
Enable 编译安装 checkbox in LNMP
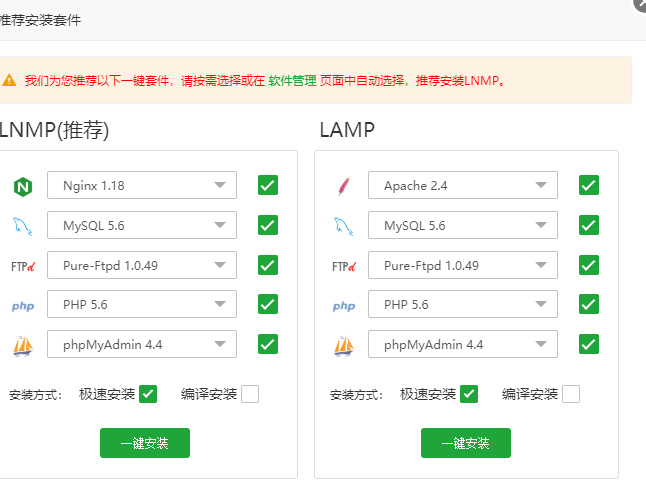click(250, 394)
